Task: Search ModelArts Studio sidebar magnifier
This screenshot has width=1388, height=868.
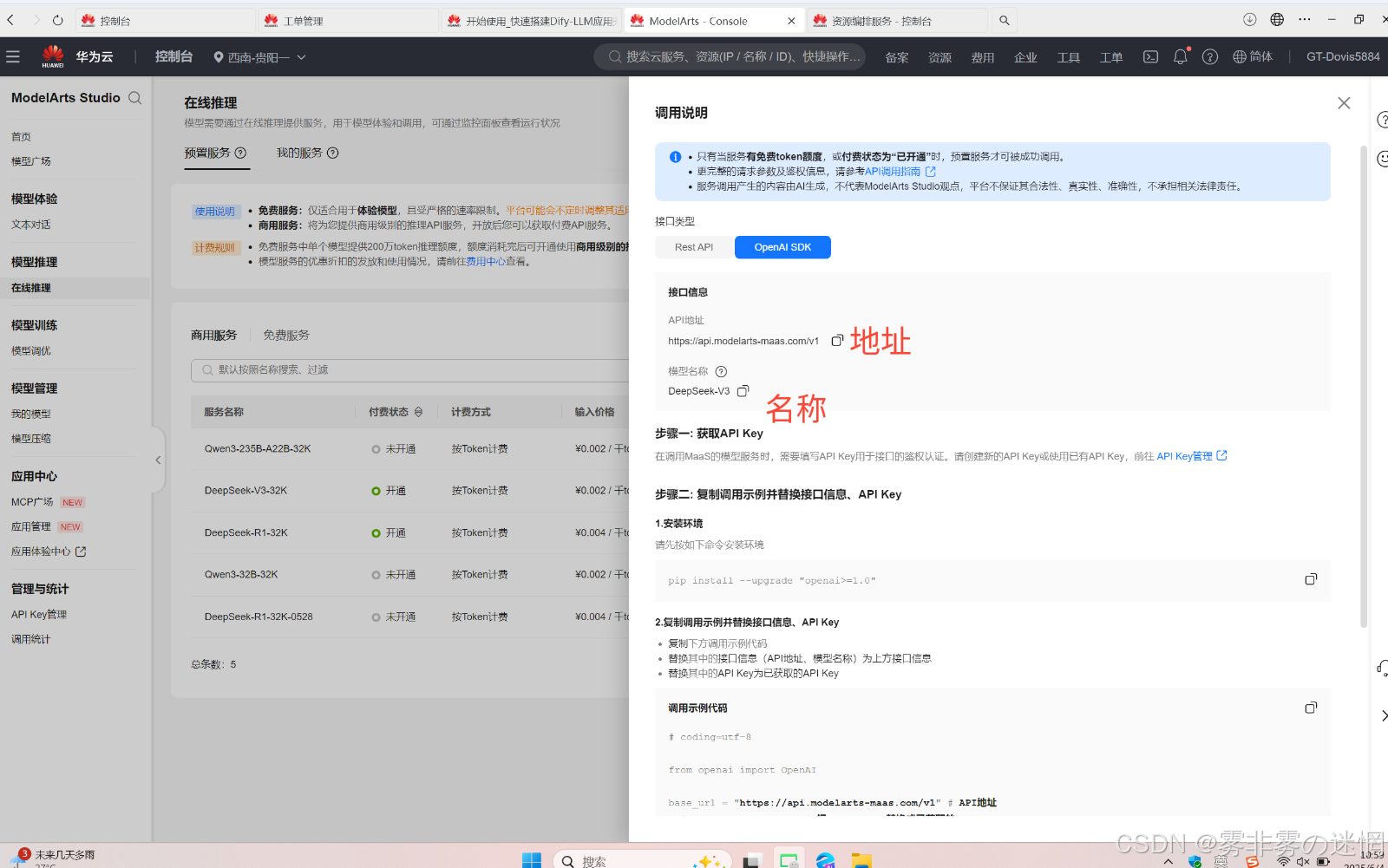Action: point(135,98)
